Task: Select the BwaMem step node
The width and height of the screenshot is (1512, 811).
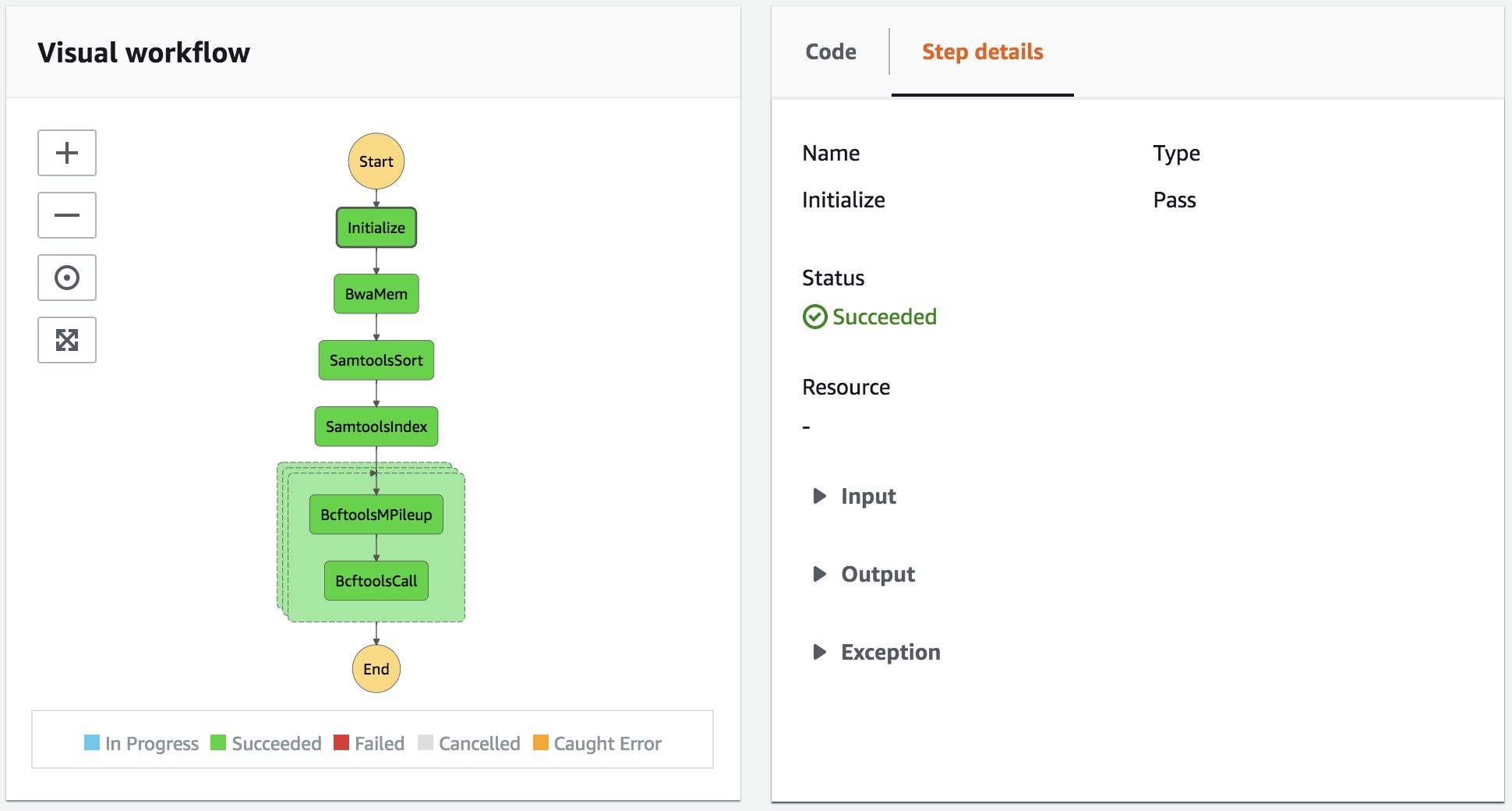Action: coord(376,294)
